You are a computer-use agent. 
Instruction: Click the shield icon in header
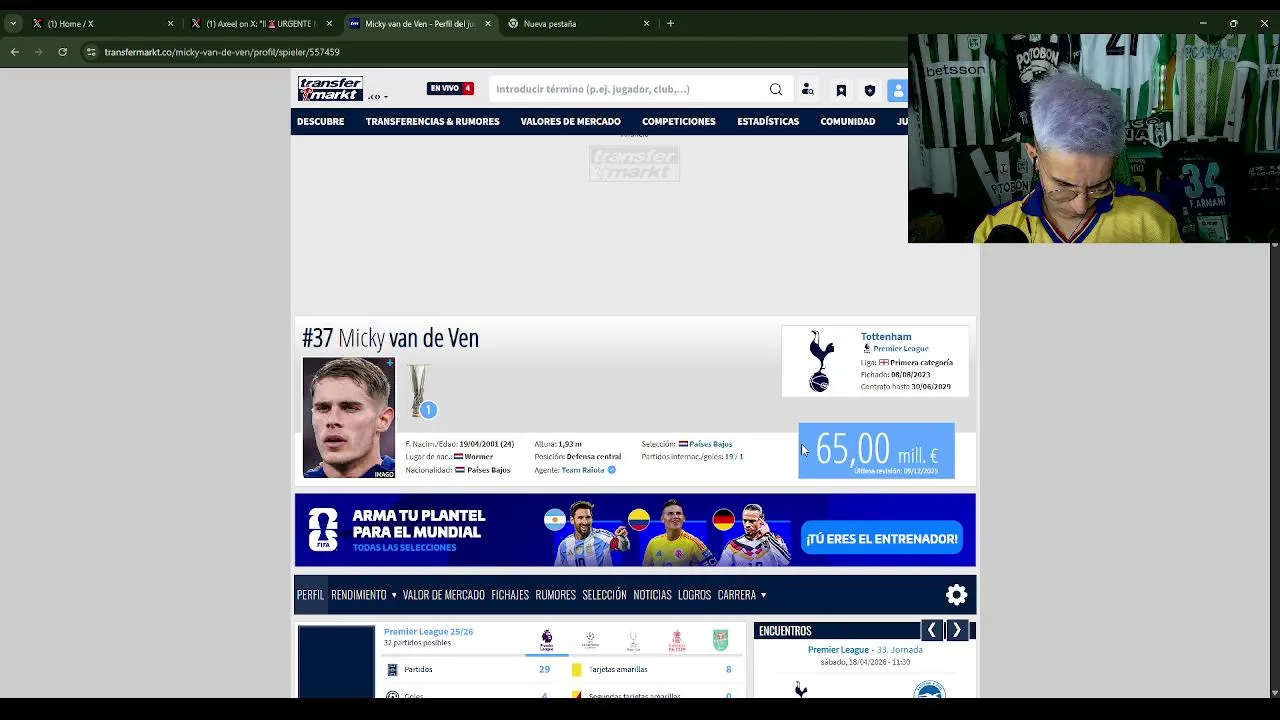870,90
